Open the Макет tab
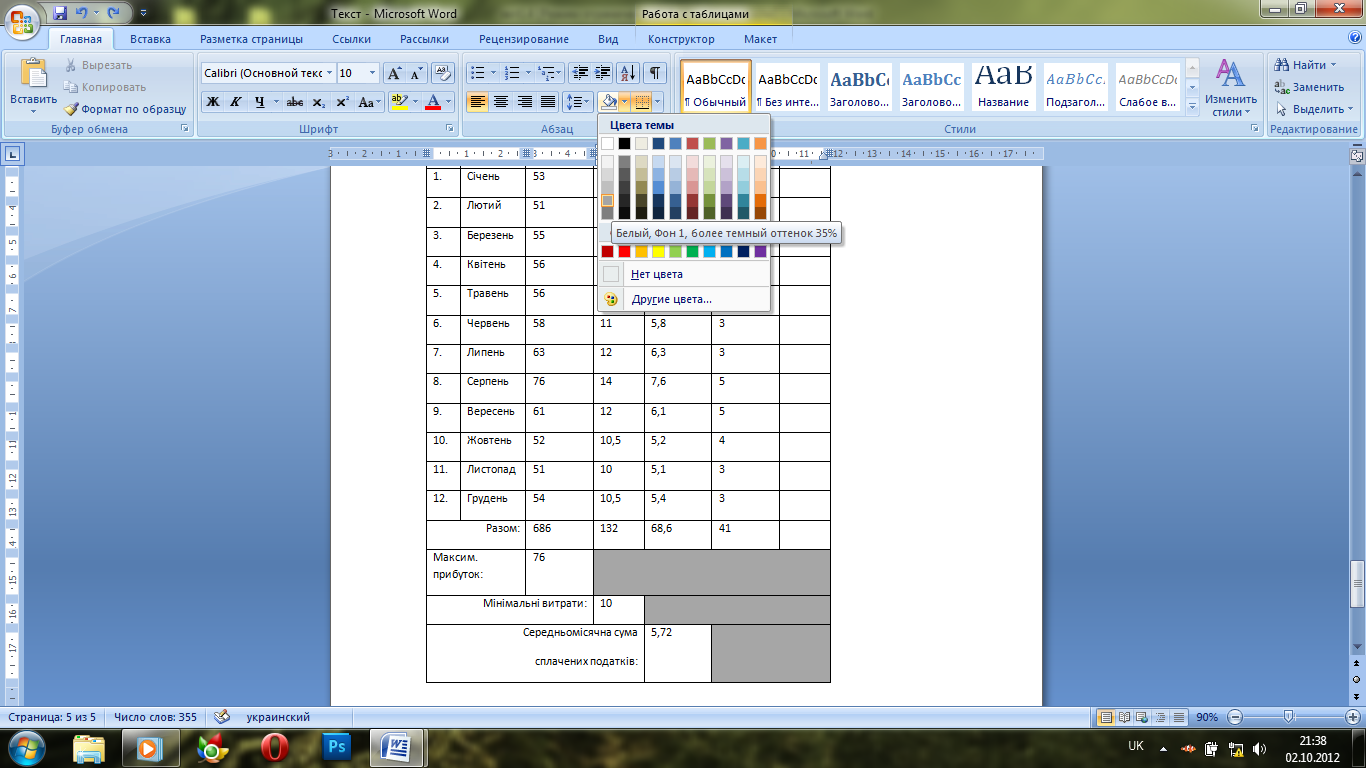The image size is (1366, 768). pyautogui.click(x=760, y=39)
